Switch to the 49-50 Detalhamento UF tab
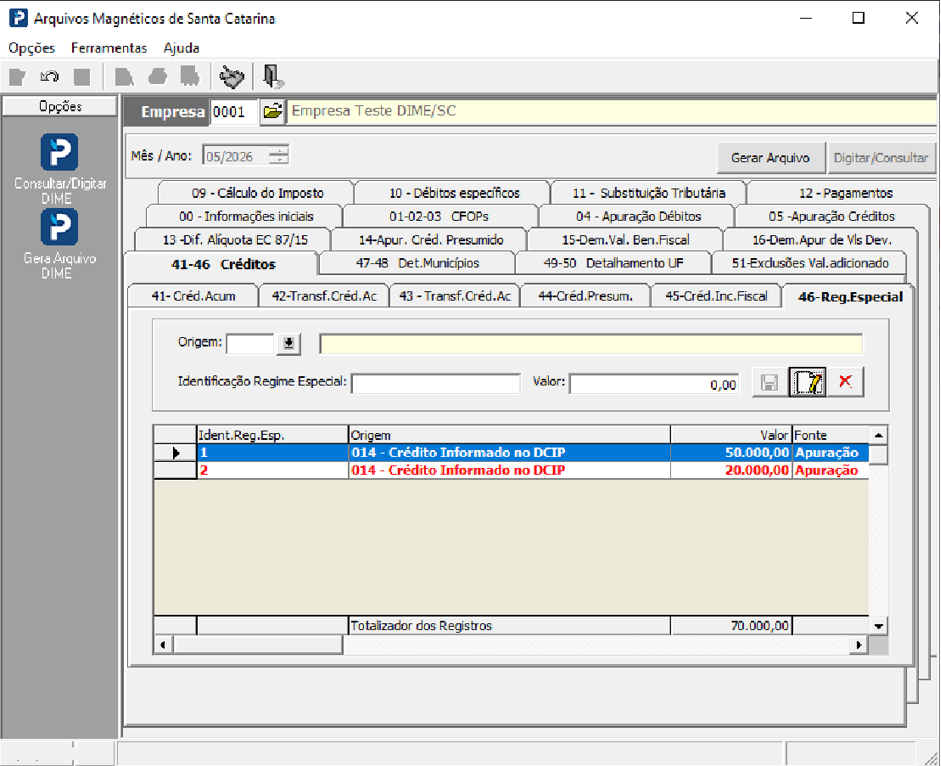 point(613,263)
